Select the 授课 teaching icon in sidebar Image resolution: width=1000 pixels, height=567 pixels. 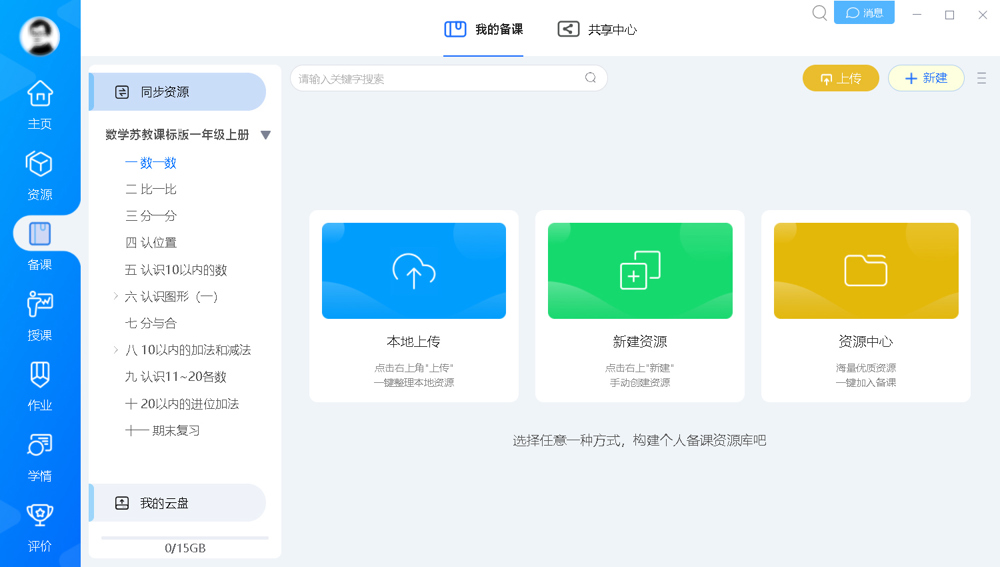(x=40, y=305)
